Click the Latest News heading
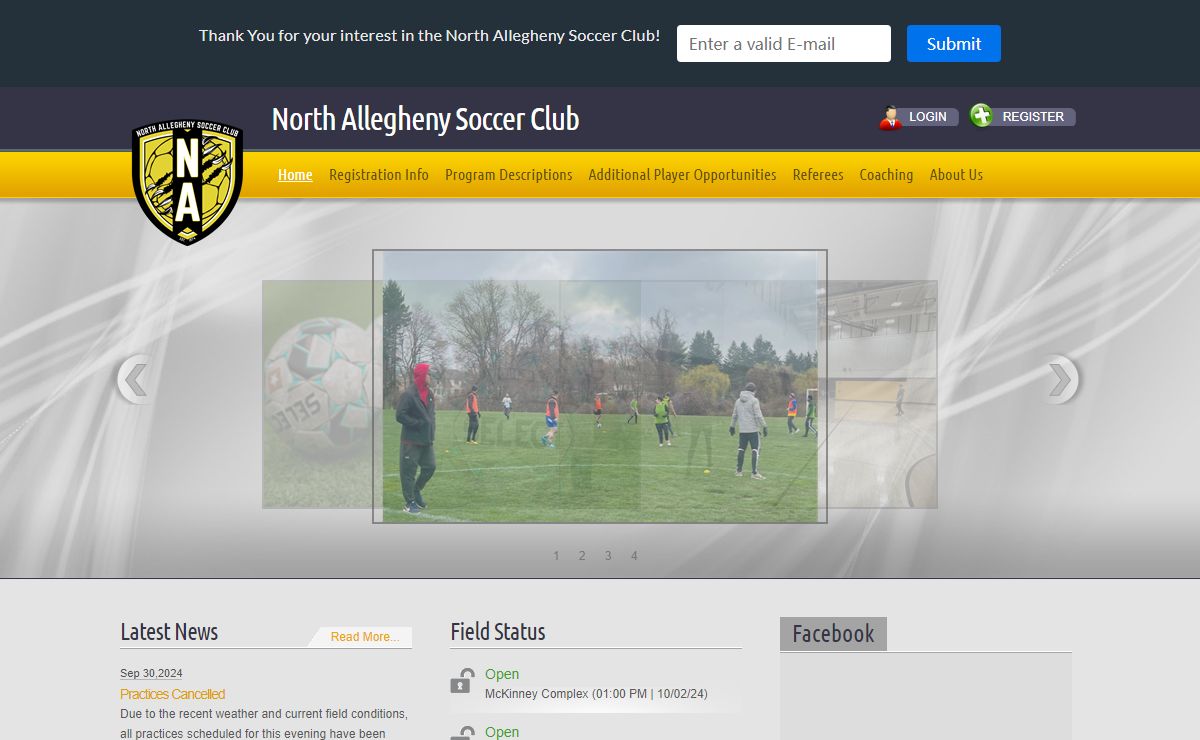 (169, 632)
